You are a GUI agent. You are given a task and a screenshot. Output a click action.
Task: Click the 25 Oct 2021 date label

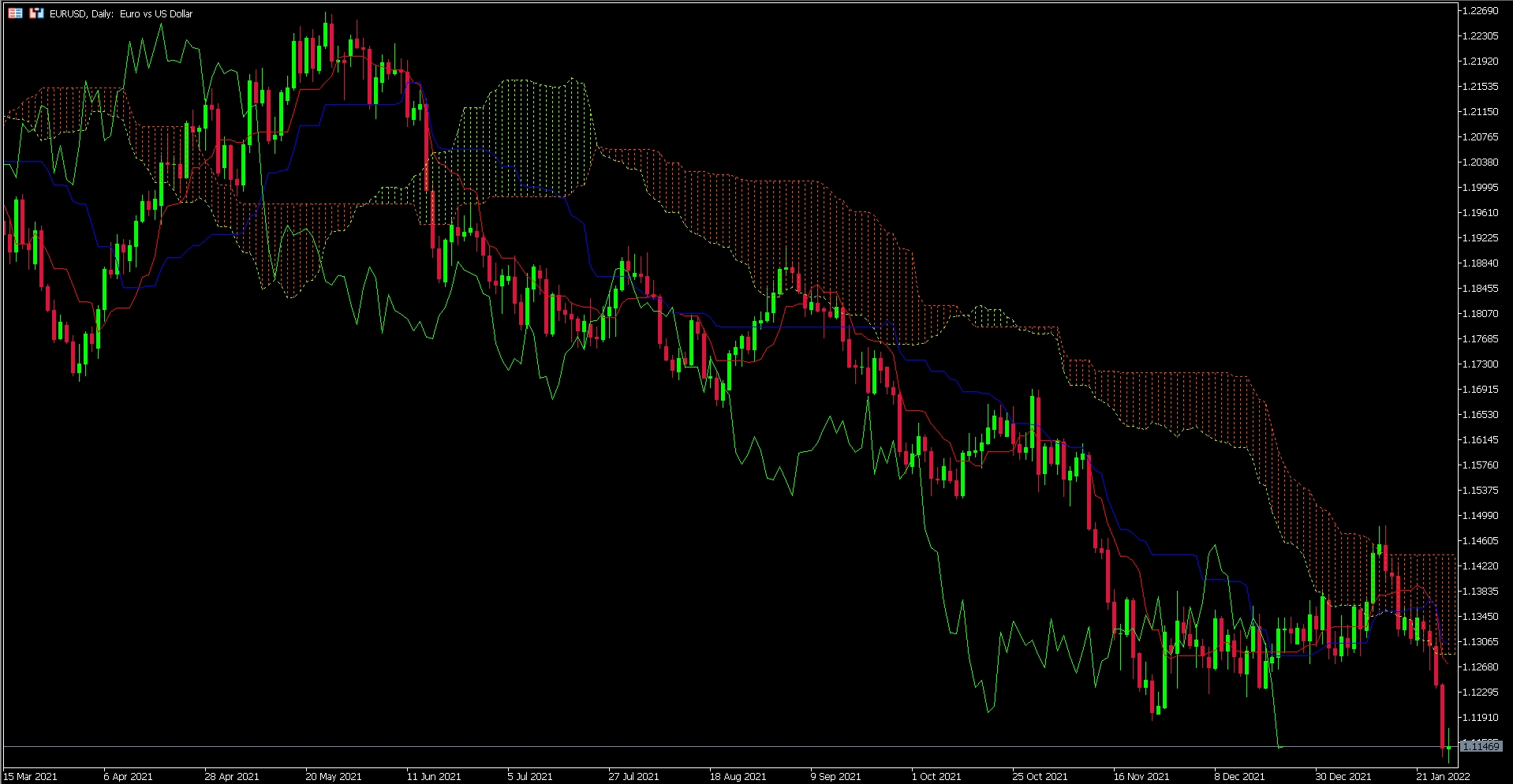click(1040, 776)
